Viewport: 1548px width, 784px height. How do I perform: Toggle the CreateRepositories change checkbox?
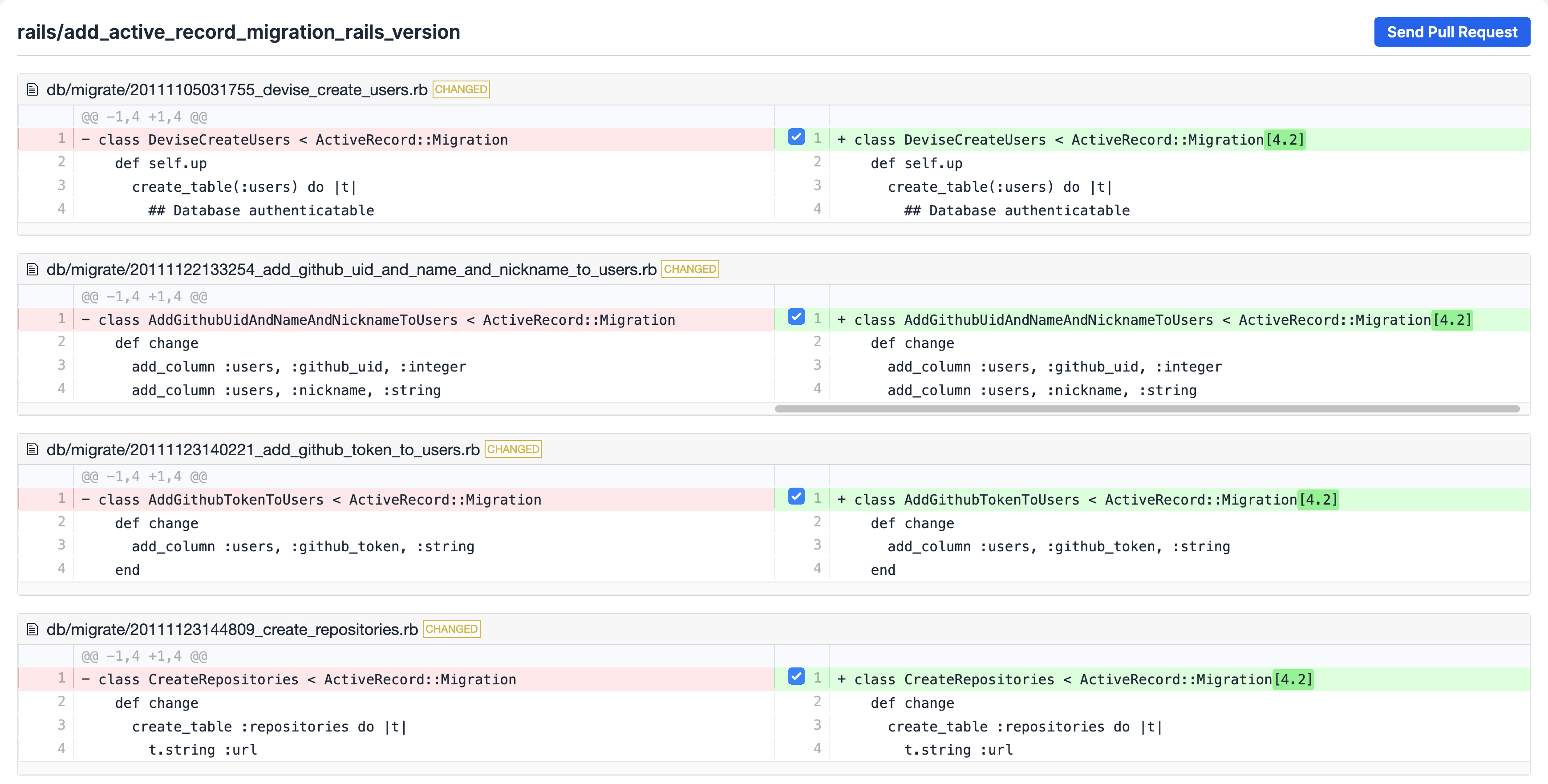click(x=796, y=676)
